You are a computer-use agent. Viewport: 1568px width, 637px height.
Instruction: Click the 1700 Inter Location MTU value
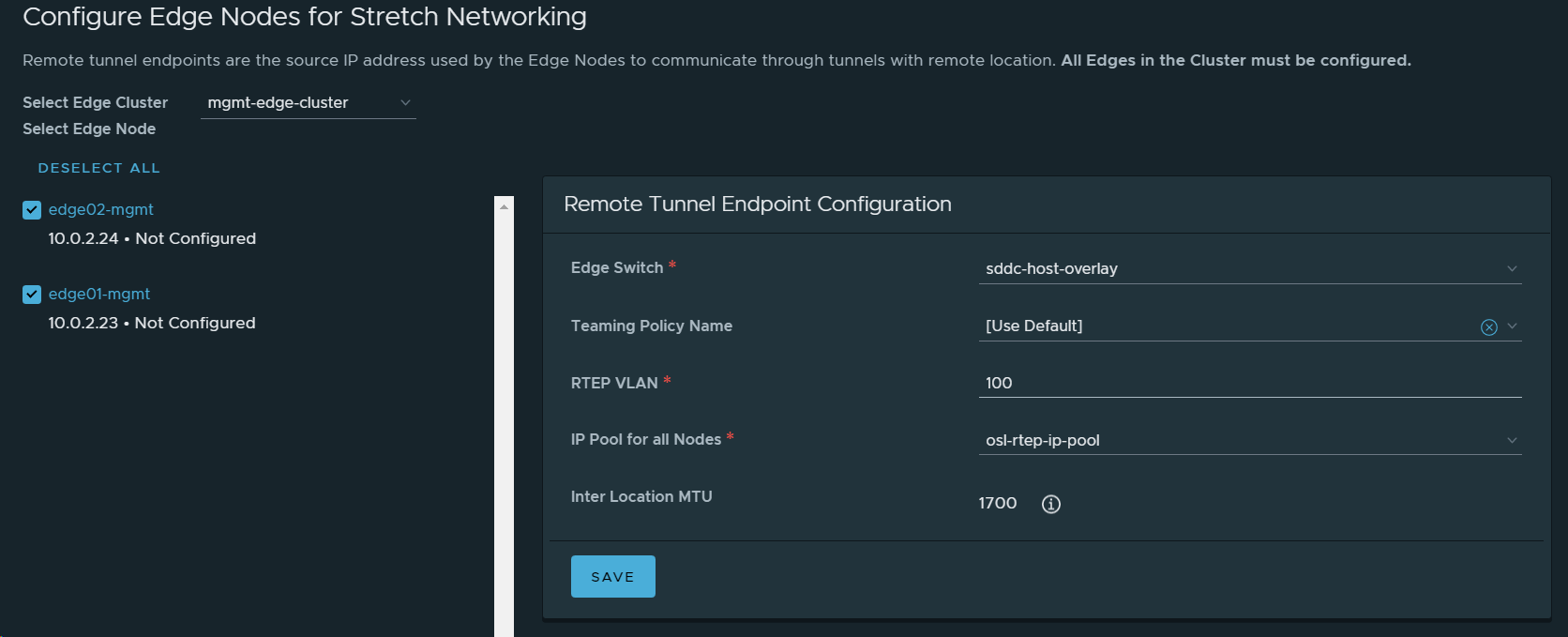click(x=997, y=504)
